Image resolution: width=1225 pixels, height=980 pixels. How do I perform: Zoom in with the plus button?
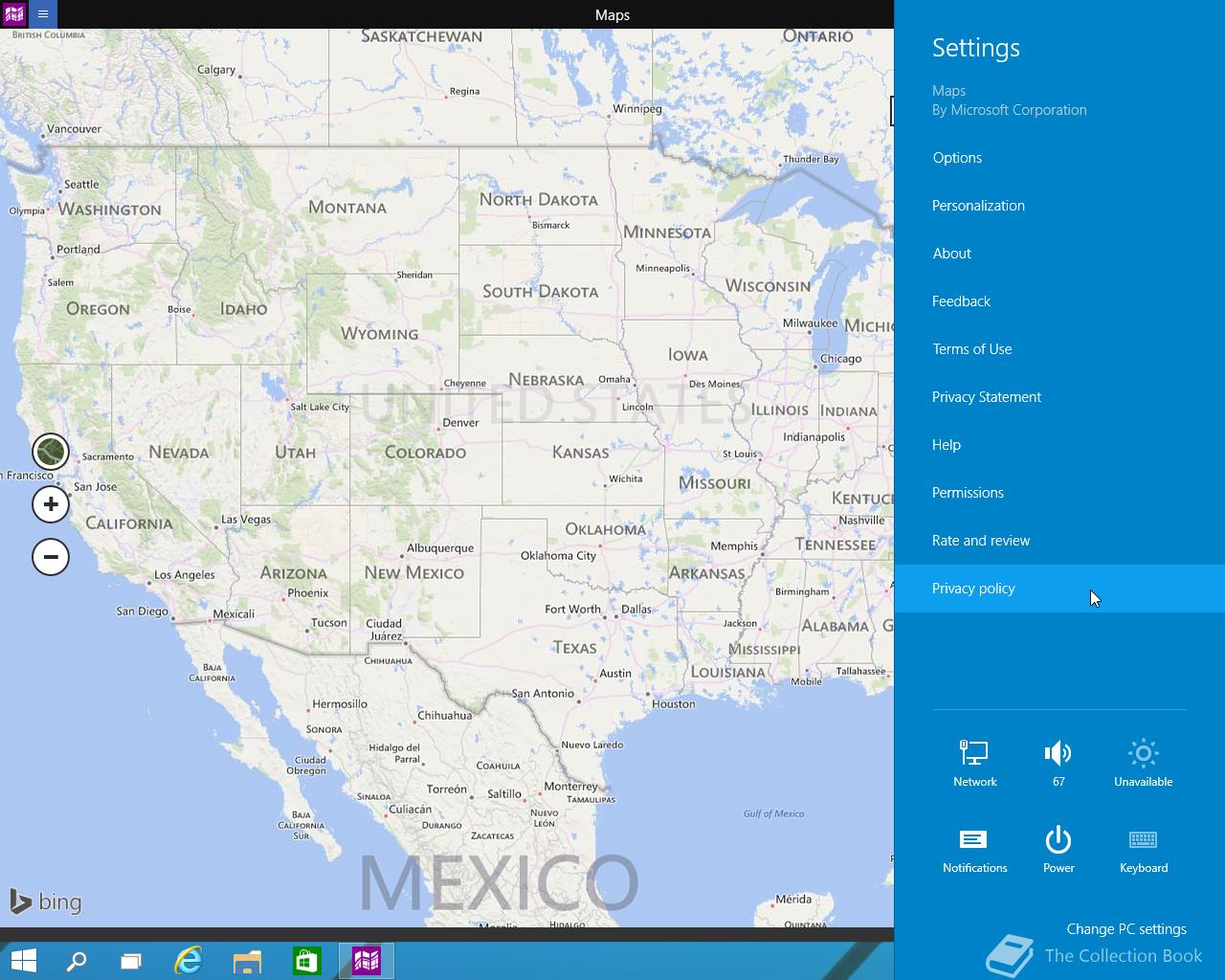(x=51, y=504)
